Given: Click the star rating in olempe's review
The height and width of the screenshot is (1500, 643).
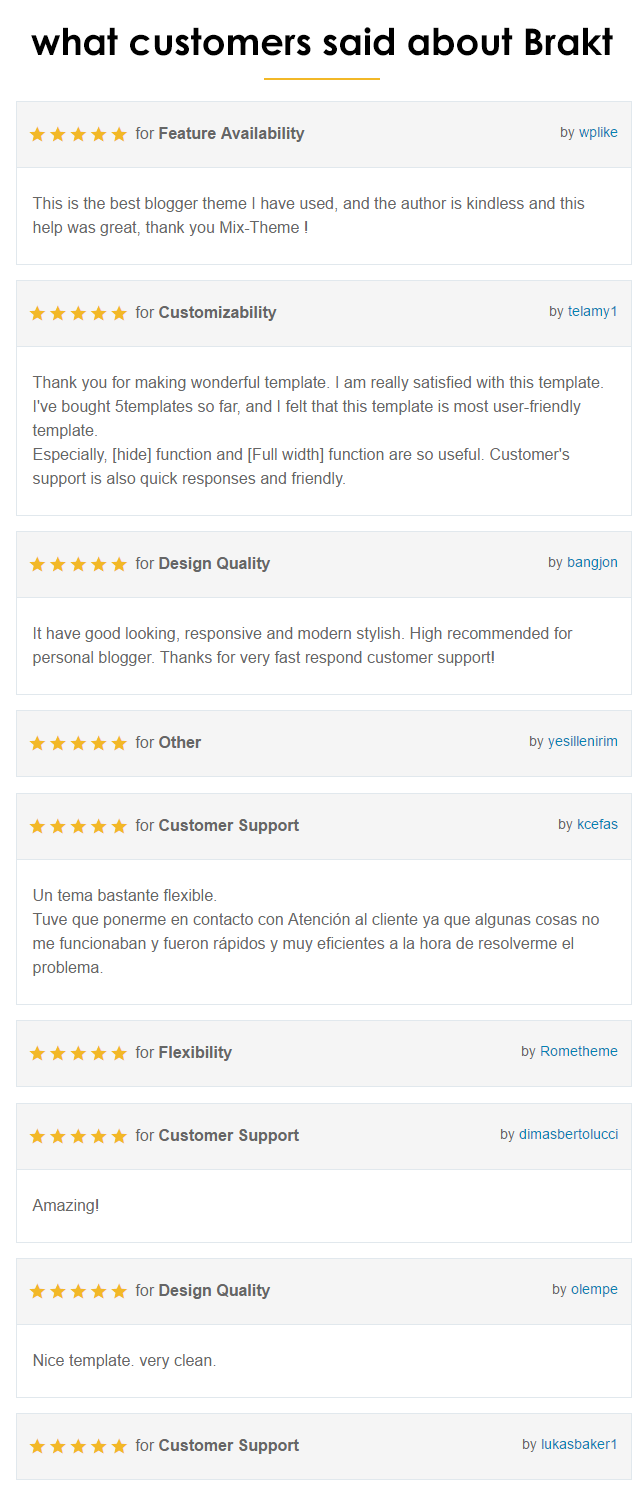Looking at the screenshot, I should (78, 1291).
